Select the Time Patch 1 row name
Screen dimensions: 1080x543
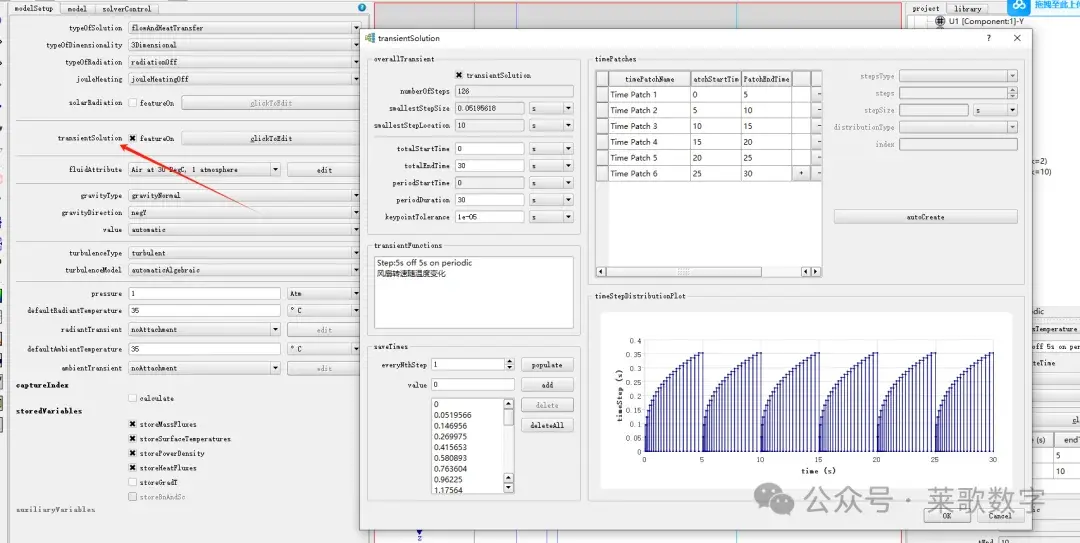[x=650, y=94]
